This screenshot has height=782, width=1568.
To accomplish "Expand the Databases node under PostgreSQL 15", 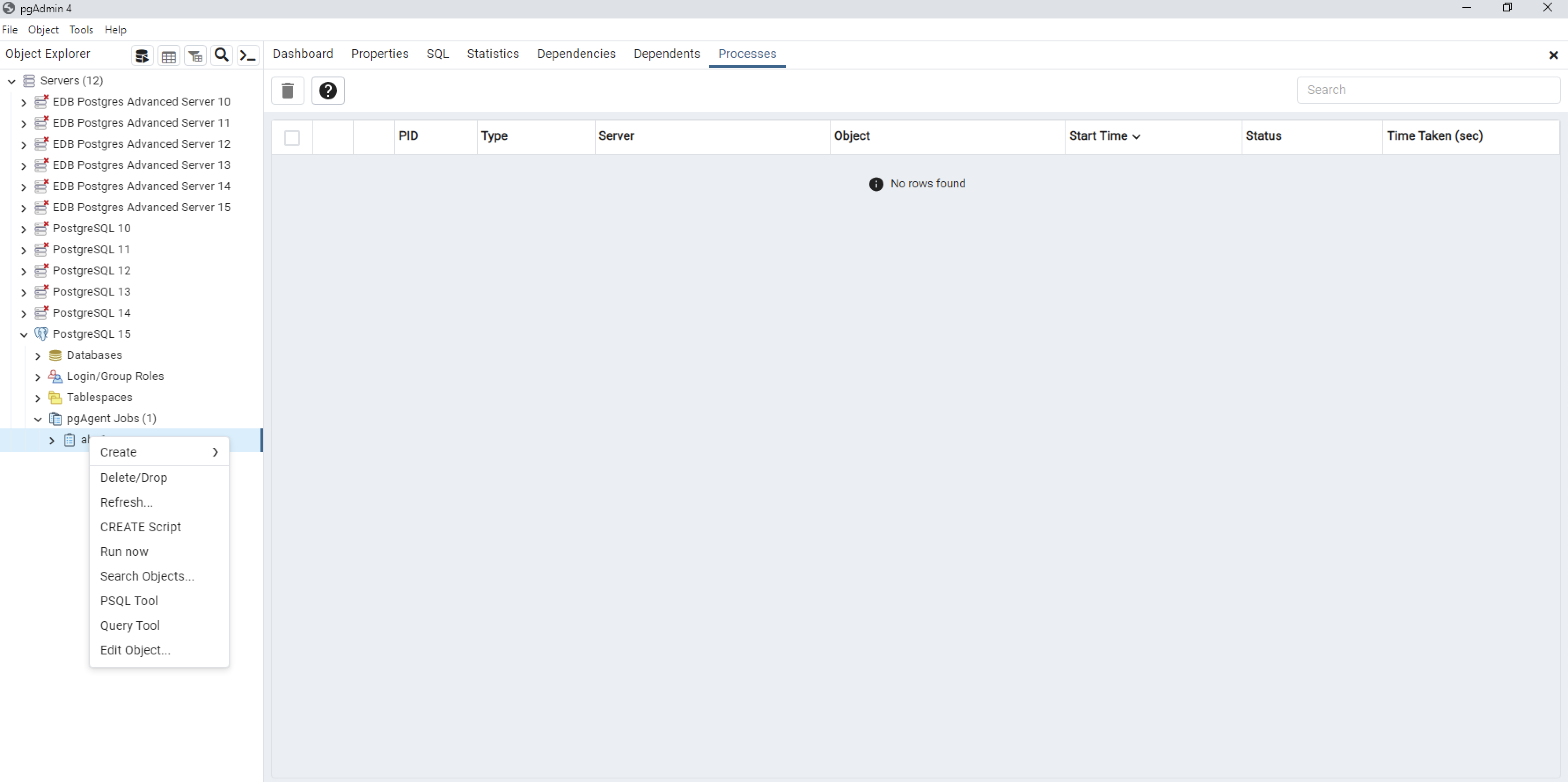I will coord(38,355).
